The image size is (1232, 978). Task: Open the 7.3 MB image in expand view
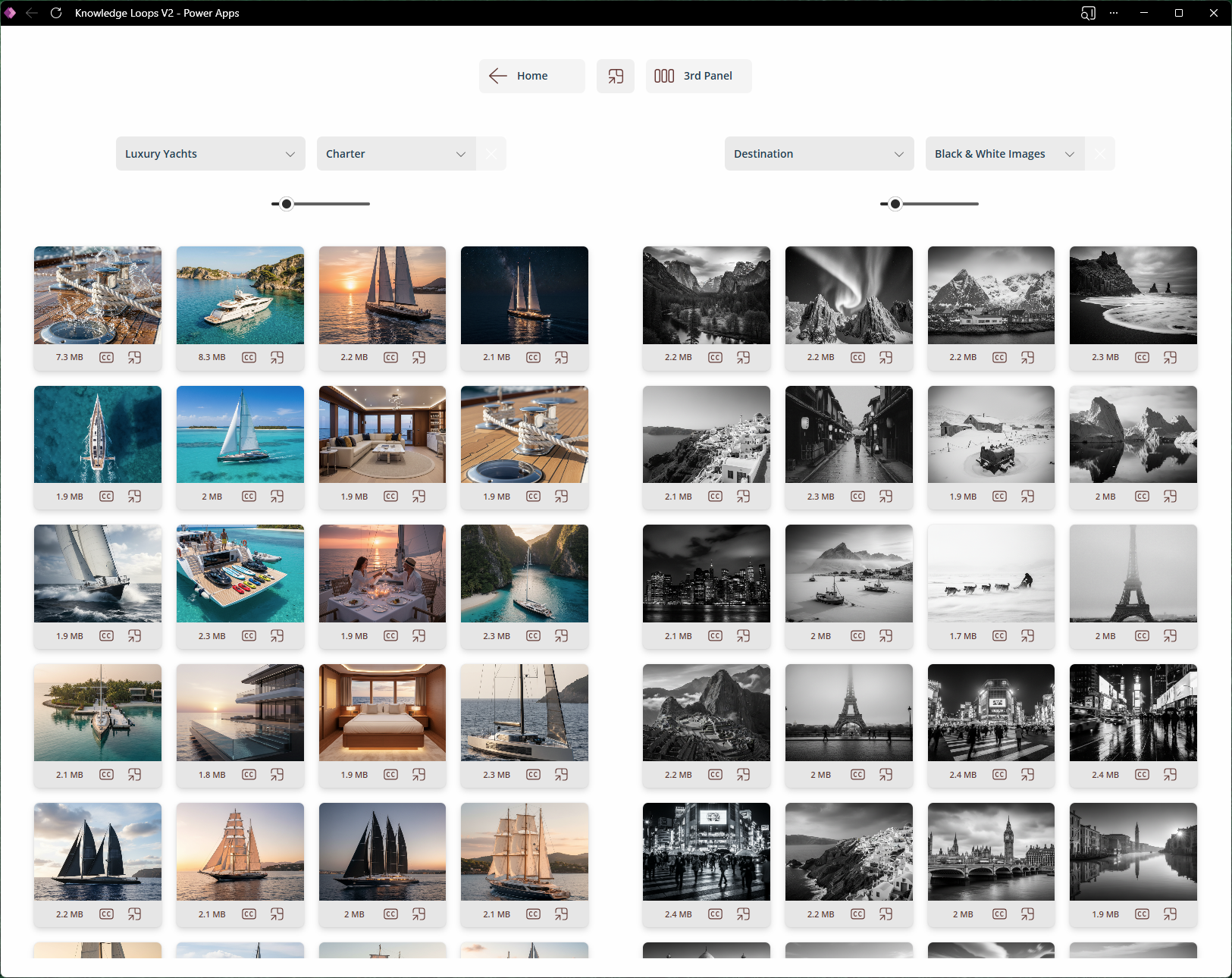pos(134,357)
